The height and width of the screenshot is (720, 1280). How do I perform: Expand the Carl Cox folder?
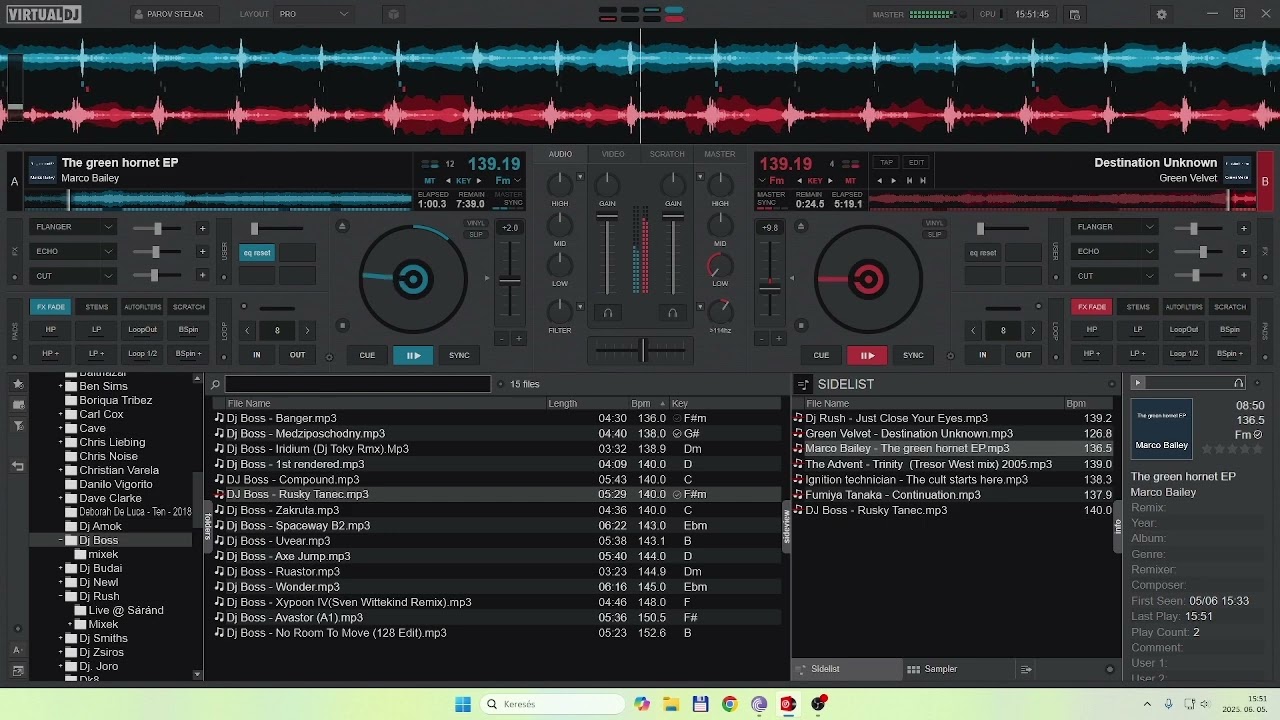(61, 414)
